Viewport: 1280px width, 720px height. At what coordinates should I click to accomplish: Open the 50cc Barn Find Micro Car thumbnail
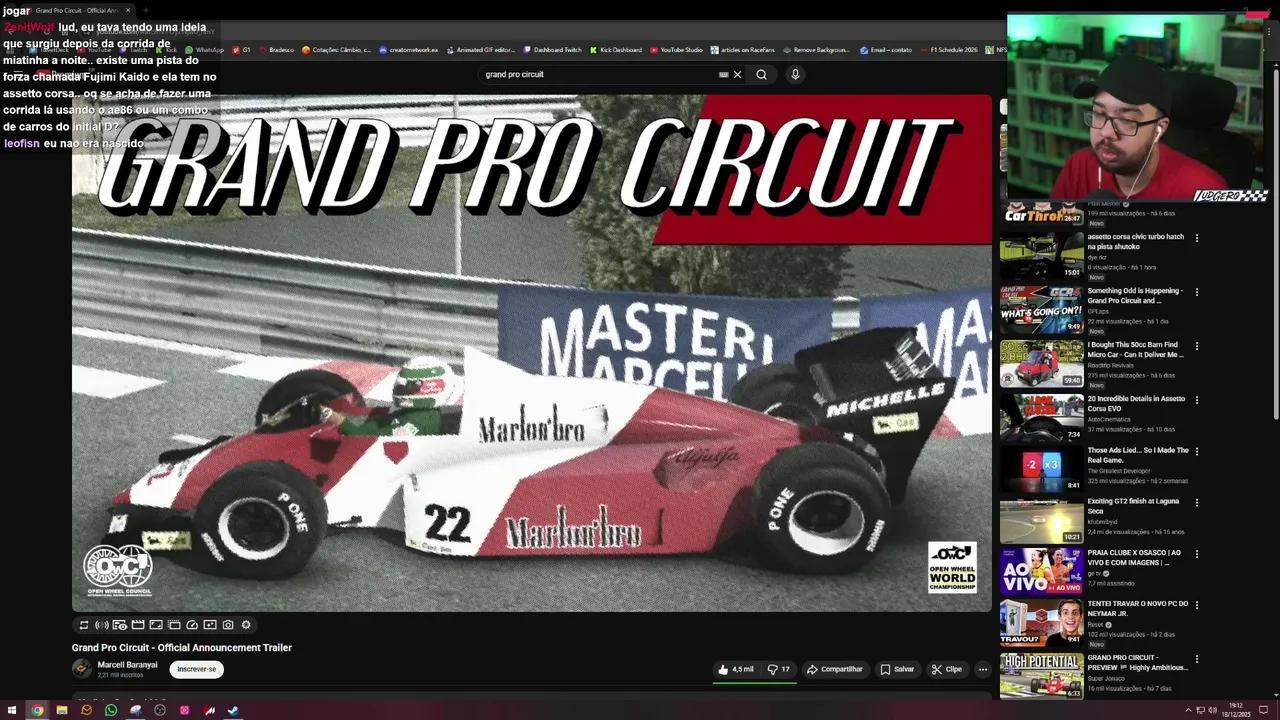pos(1042,364)
